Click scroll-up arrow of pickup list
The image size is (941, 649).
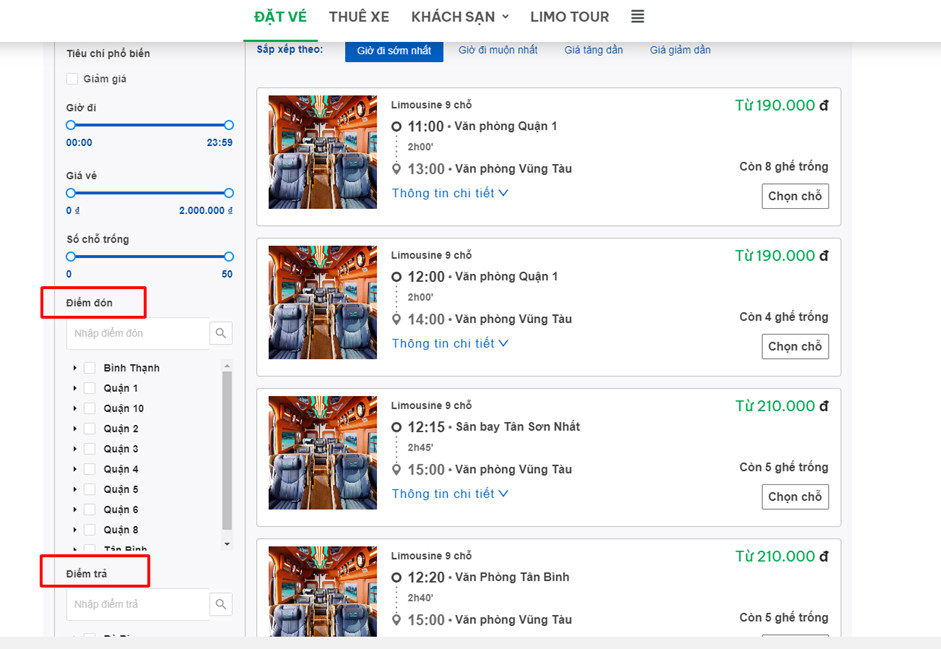pyautogui.click(x=227, y=366)
